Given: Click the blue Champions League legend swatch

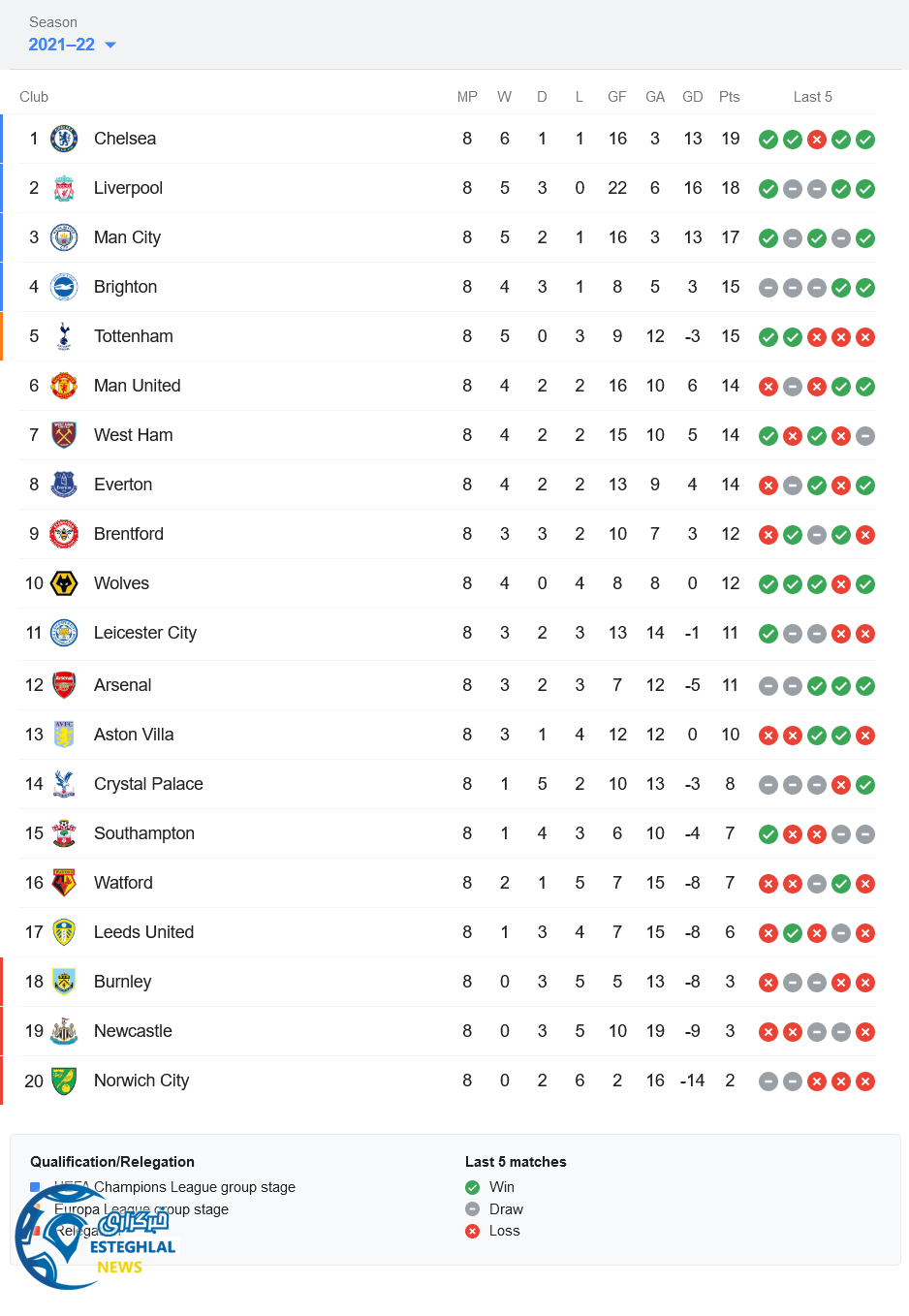Looking at the screenshot, I should 35,1187.
